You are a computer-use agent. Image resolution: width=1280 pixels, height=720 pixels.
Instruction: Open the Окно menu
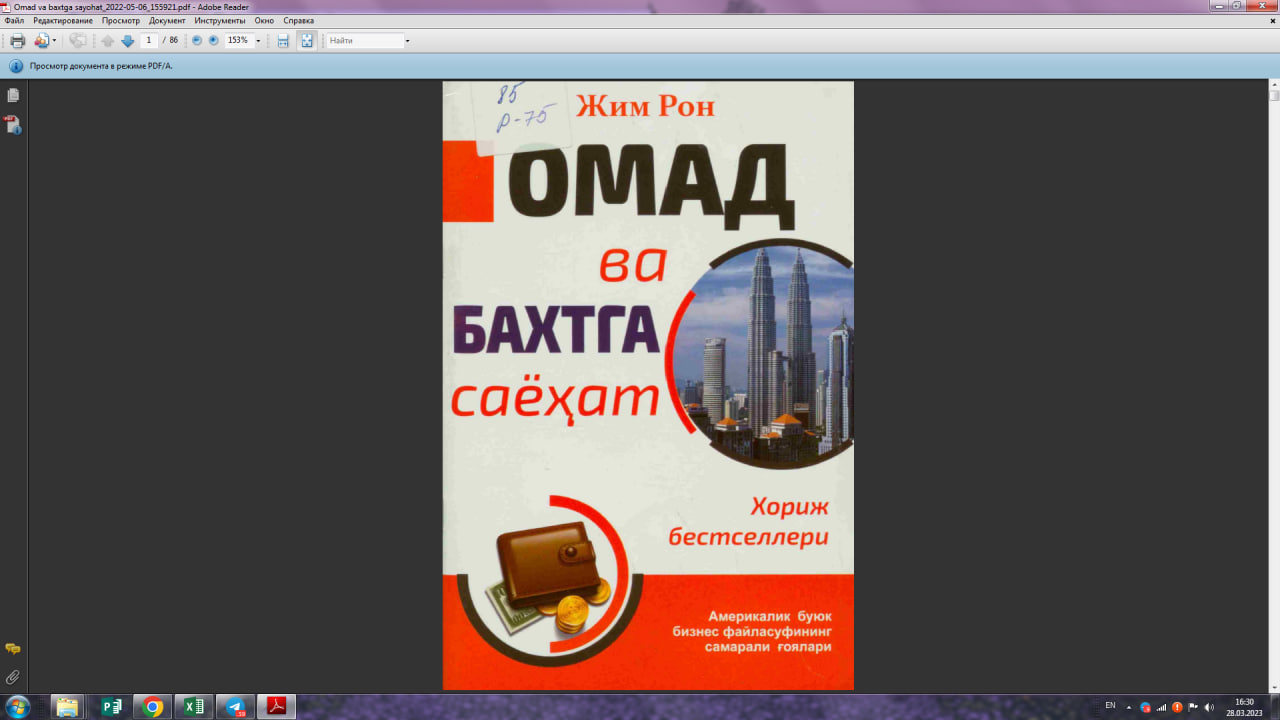pos(264,20)
